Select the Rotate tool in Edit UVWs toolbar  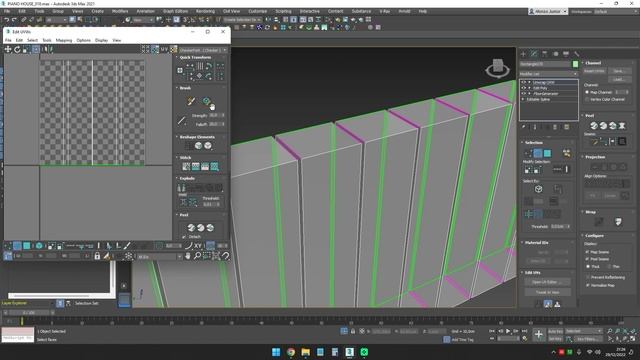(17, 49)
